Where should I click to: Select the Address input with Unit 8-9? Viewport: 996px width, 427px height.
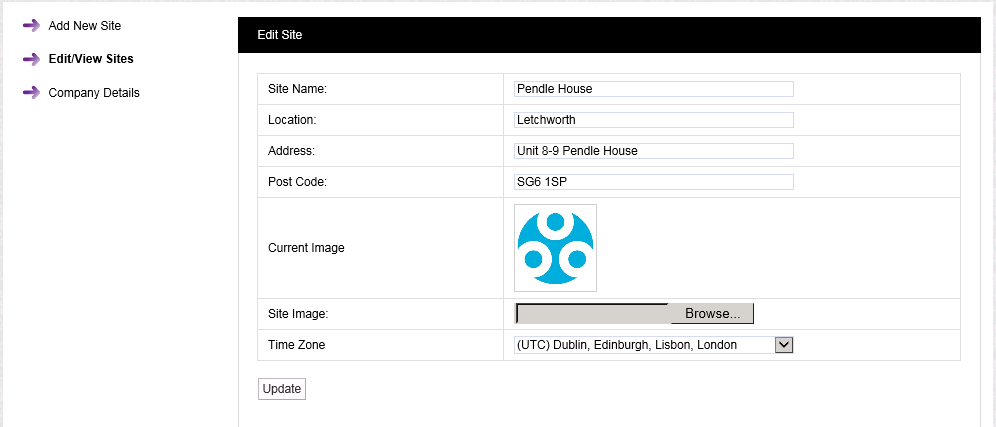click(x=653, y=151)
